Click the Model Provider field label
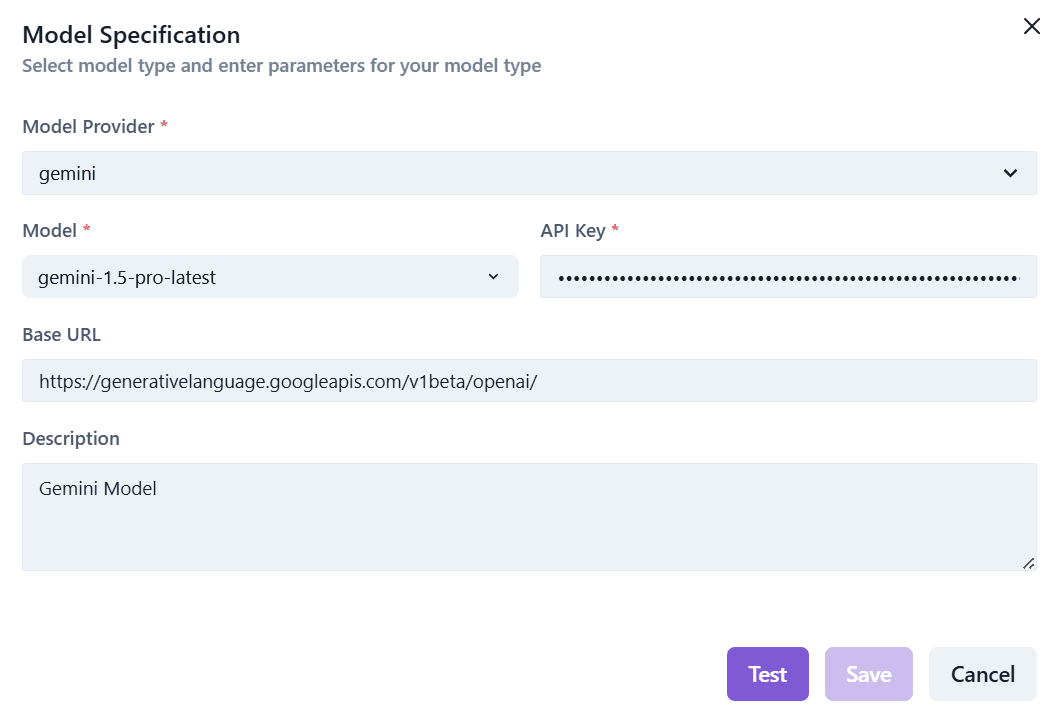Image resolution: width=1059 pixels, height=712 pixels. coord(88,127)
